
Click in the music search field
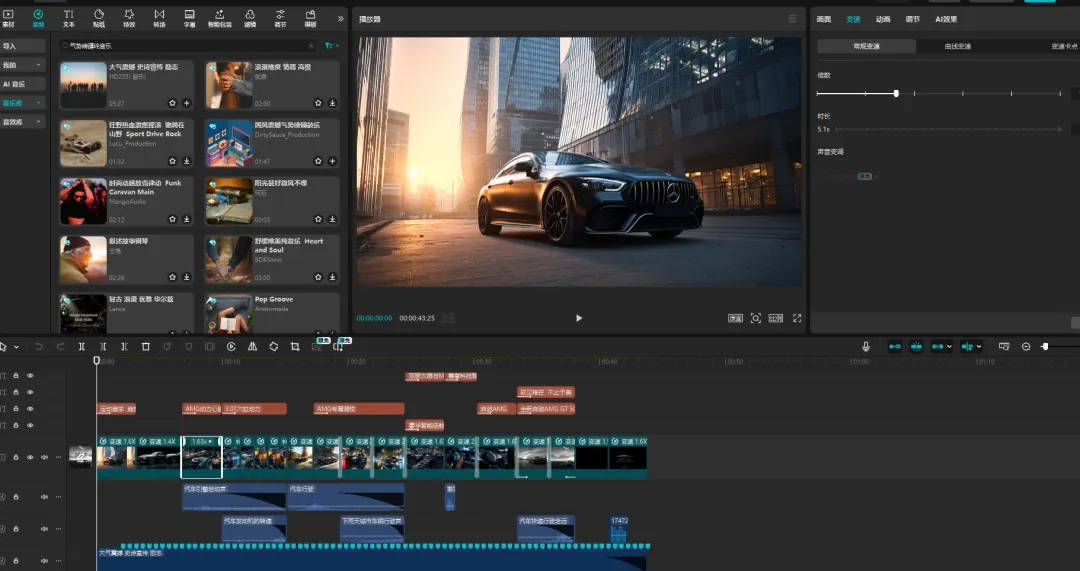186,45
